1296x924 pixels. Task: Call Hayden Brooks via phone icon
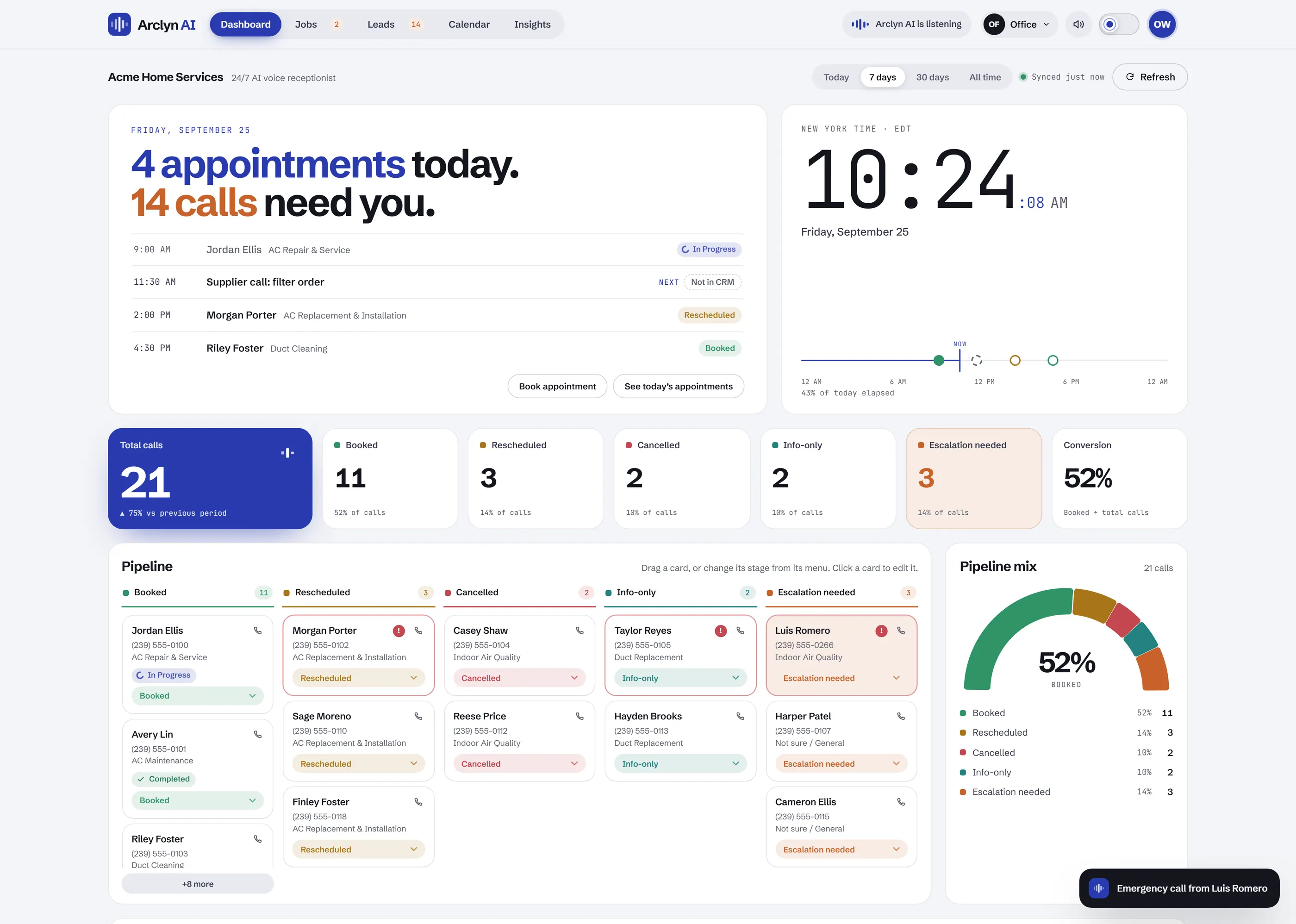pos(740,716)
